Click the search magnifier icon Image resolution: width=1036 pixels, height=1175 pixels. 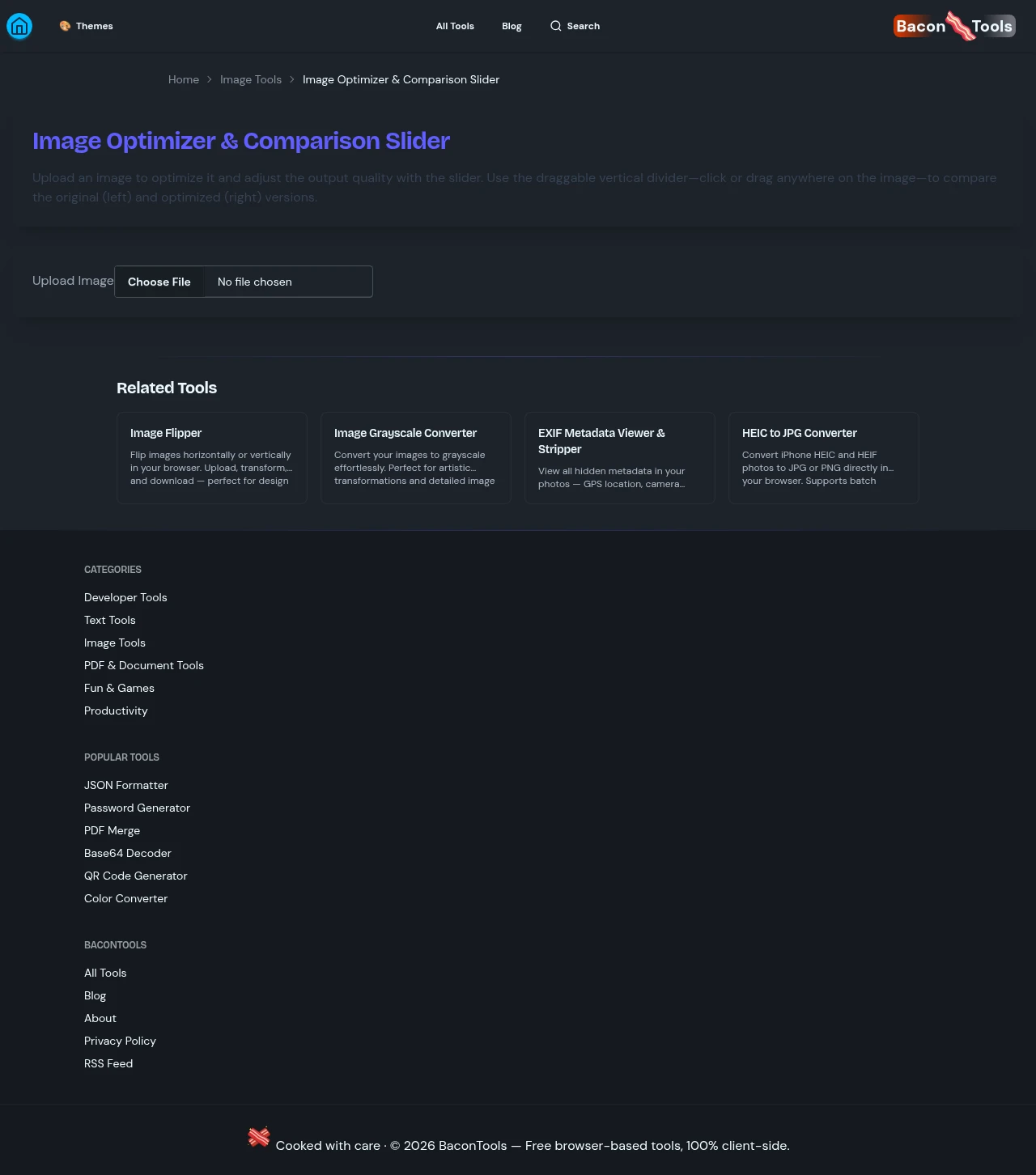(x=555, y=26)
